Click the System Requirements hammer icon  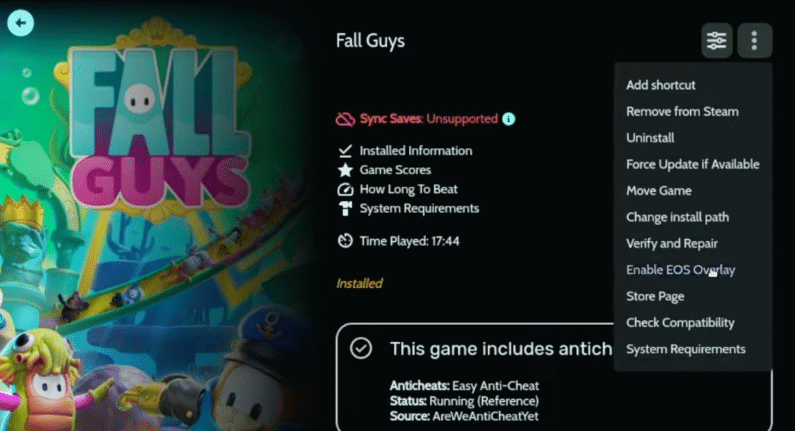coord(345,208)
